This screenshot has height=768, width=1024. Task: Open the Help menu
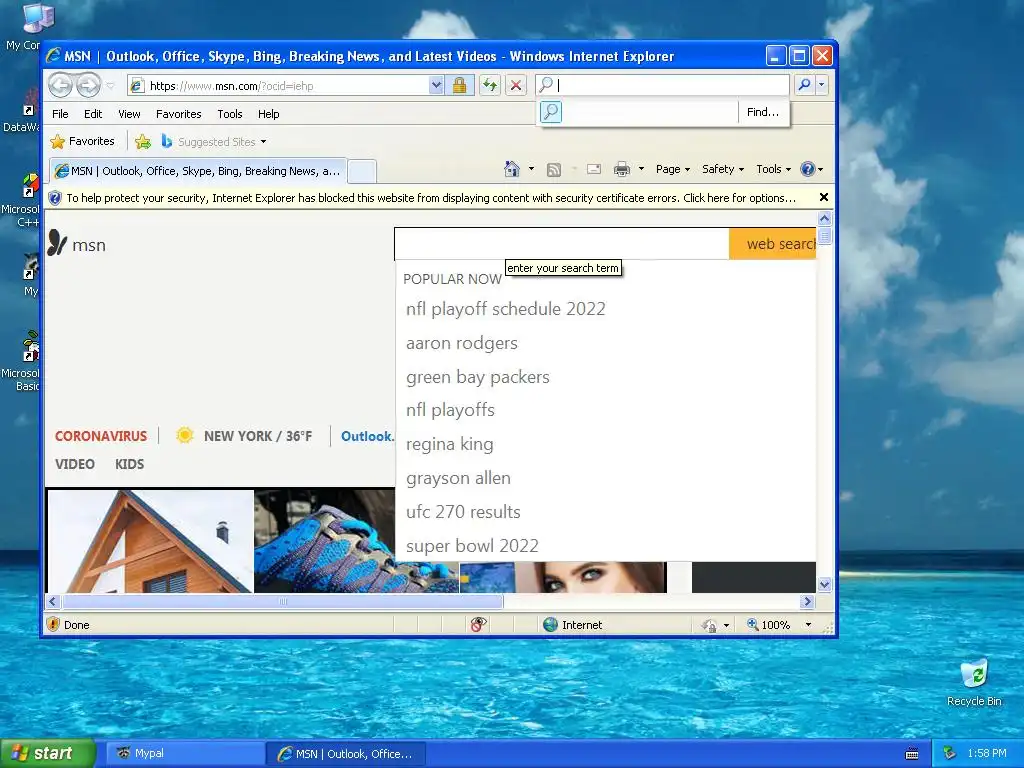pyautogui.click(x=268, y=114)
